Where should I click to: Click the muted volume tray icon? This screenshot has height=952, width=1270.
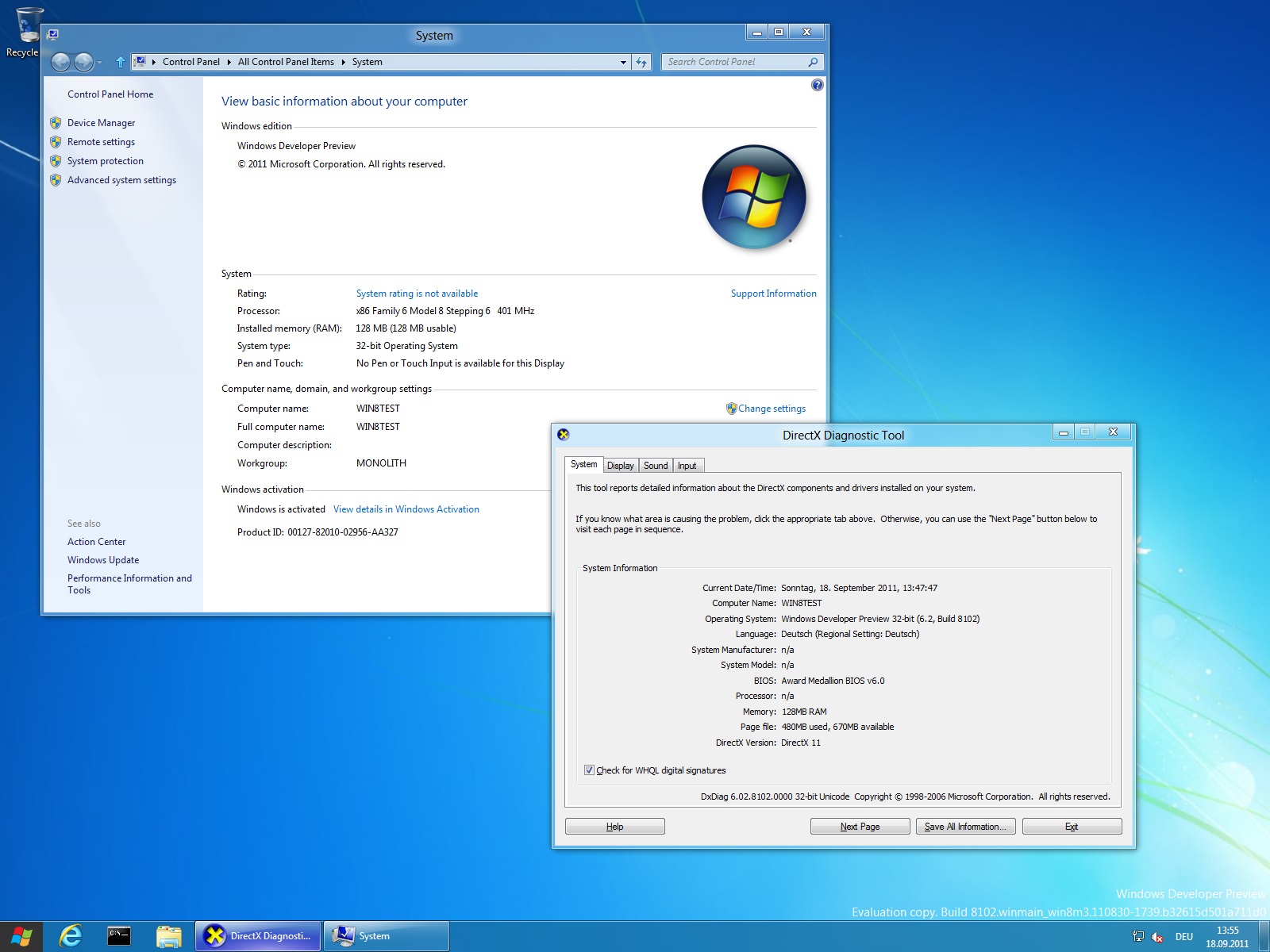[1157, 937]
